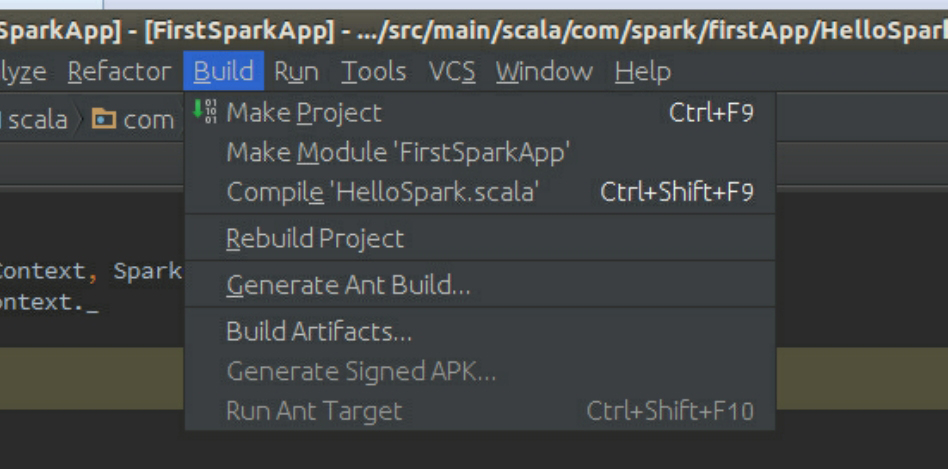This screenshot has height=469, width=948.
Task: Open the Tools menu
Action: [373, 72]
